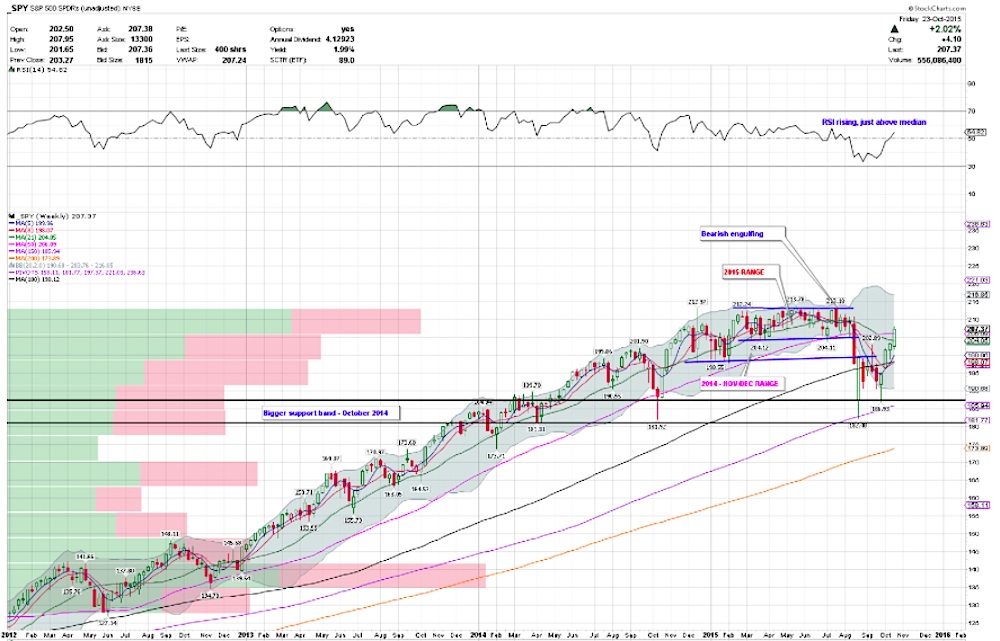The image size is (1000, 641).
Task: Click the 173.89 MA(200) tag on the price axis
Action: coord(979,448)
